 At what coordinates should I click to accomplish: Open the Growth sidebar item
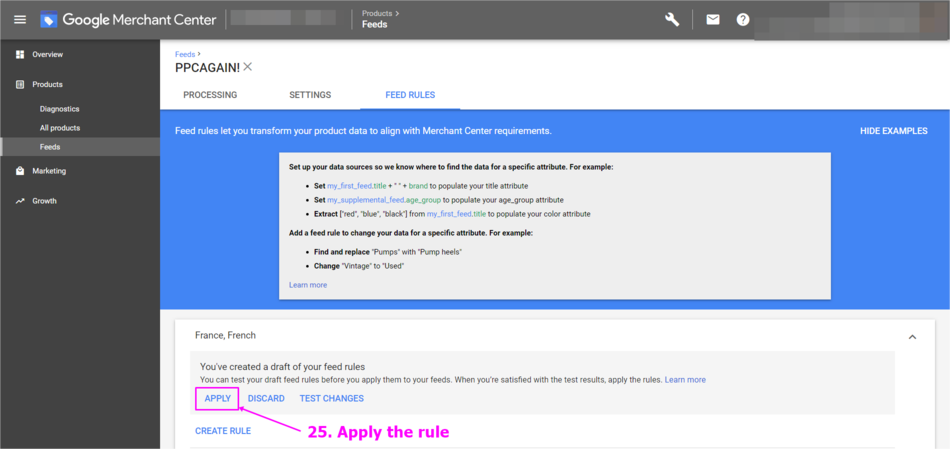click(44, 201)
